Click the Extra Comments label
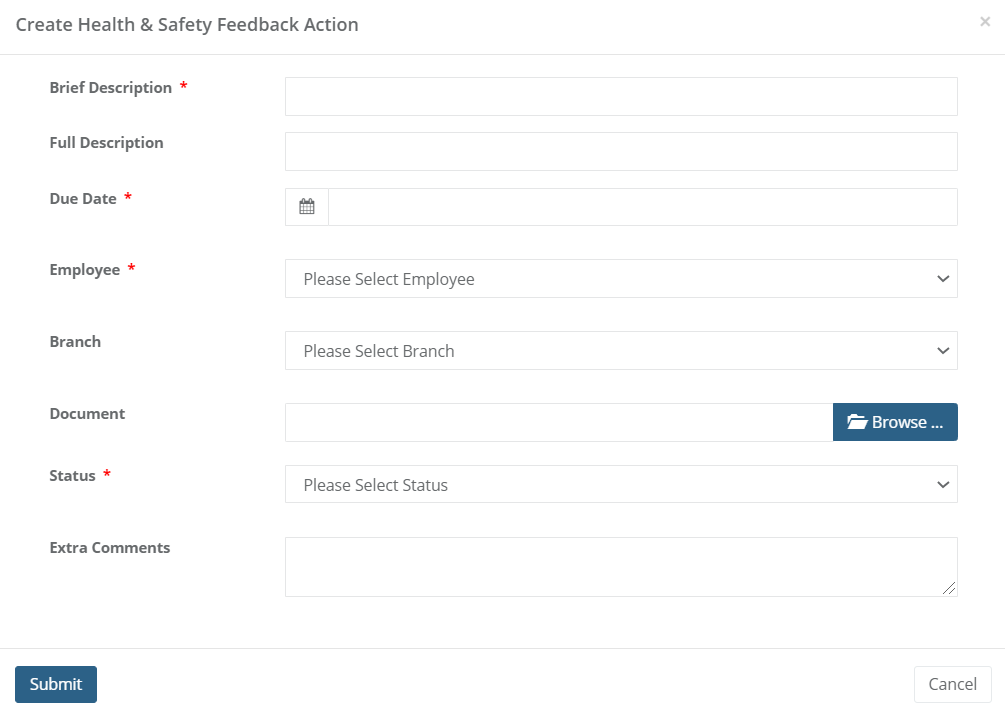This screenshot has width=1005, height=715. [x=110, y=548]
